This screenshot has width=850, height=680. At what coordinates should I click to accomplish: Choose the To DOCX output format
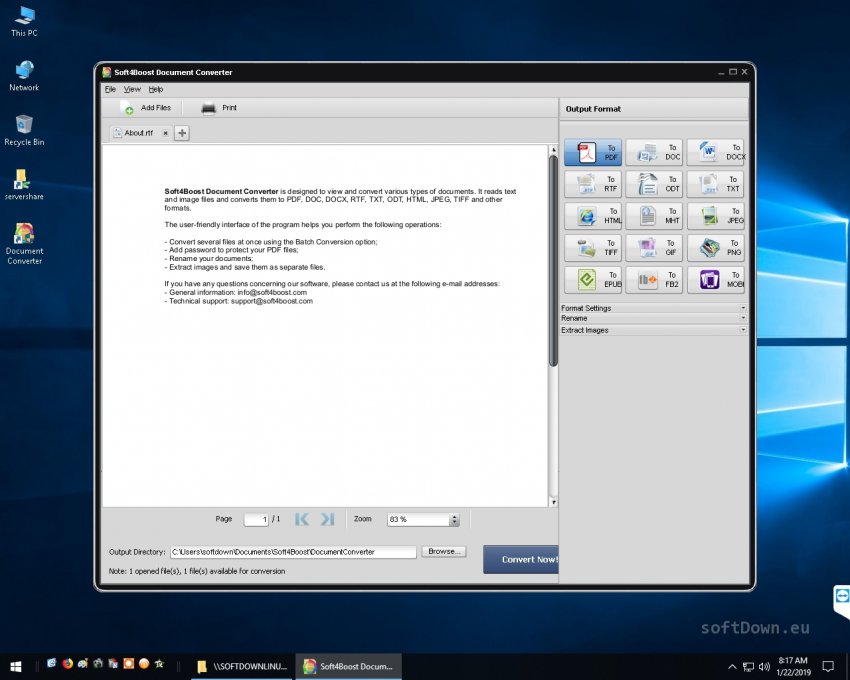(714, 151)
